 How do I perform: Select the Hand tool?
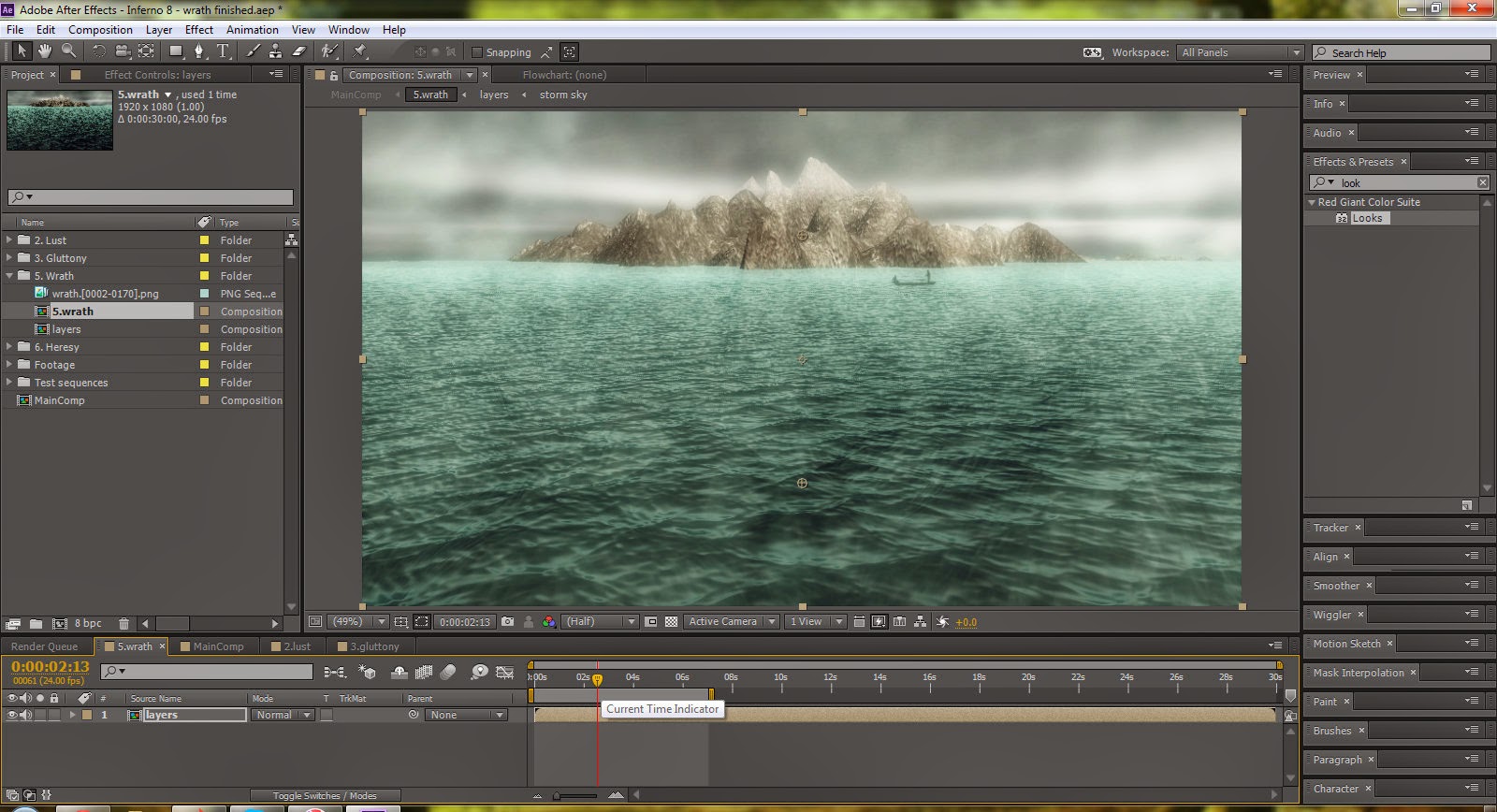(44, 51)
